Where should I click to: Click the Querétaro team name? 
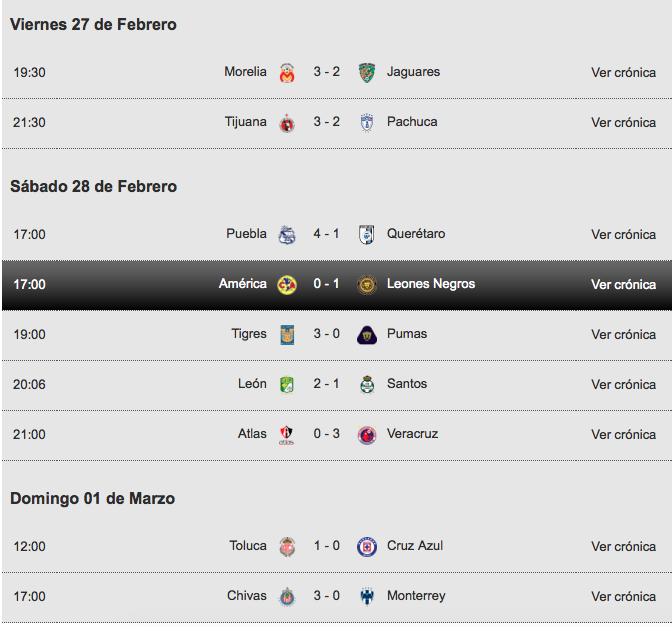click(416, 234)
